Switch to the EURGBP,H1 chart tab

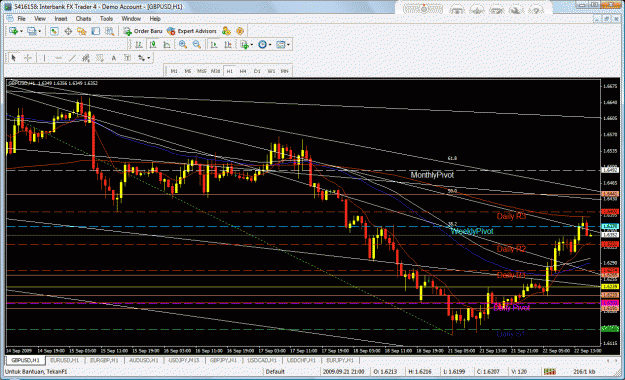pyautogui.click(x=104, y=360)
